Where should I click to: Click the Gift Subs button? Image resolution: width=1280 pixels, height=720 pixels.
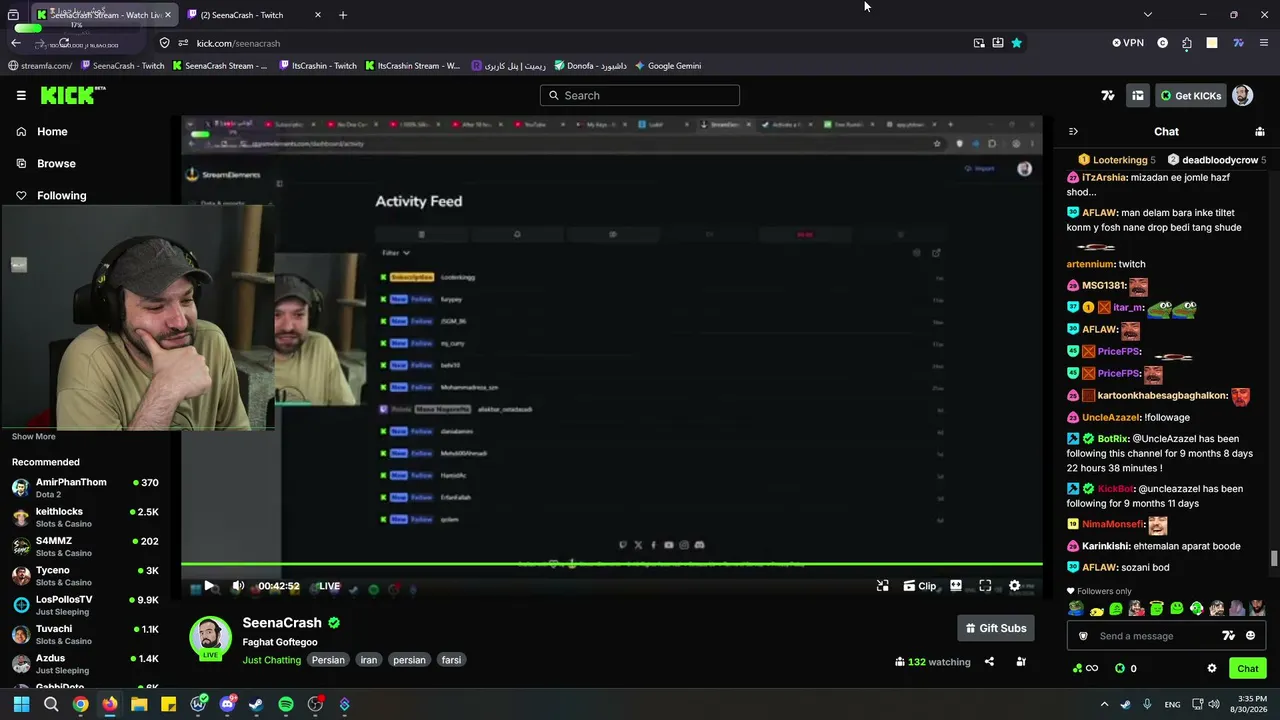(x=995, y=628)
